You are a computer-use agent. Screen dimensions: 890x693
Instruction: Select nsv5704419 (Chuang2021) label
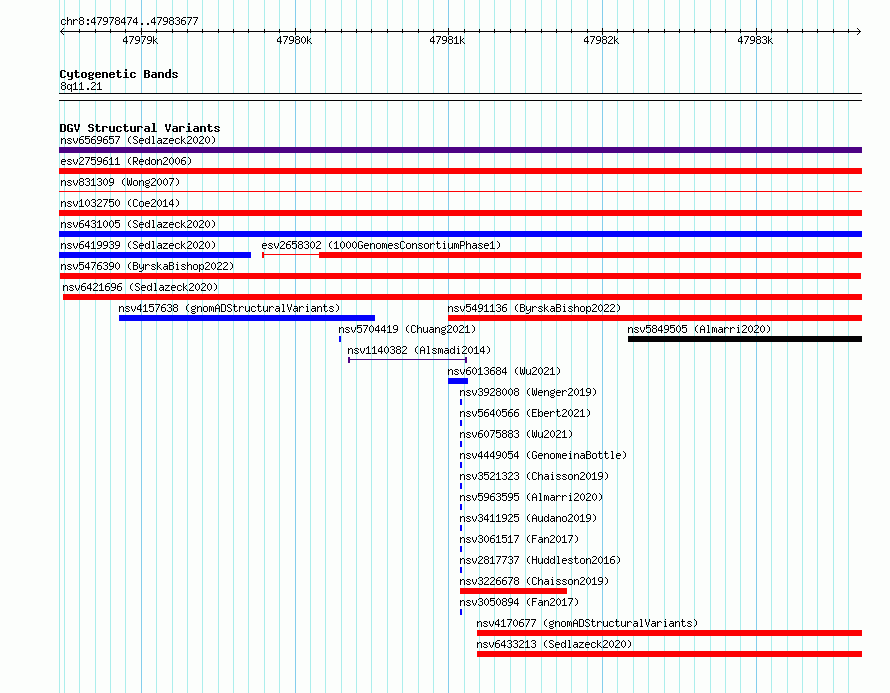click(x=407, y=329)
